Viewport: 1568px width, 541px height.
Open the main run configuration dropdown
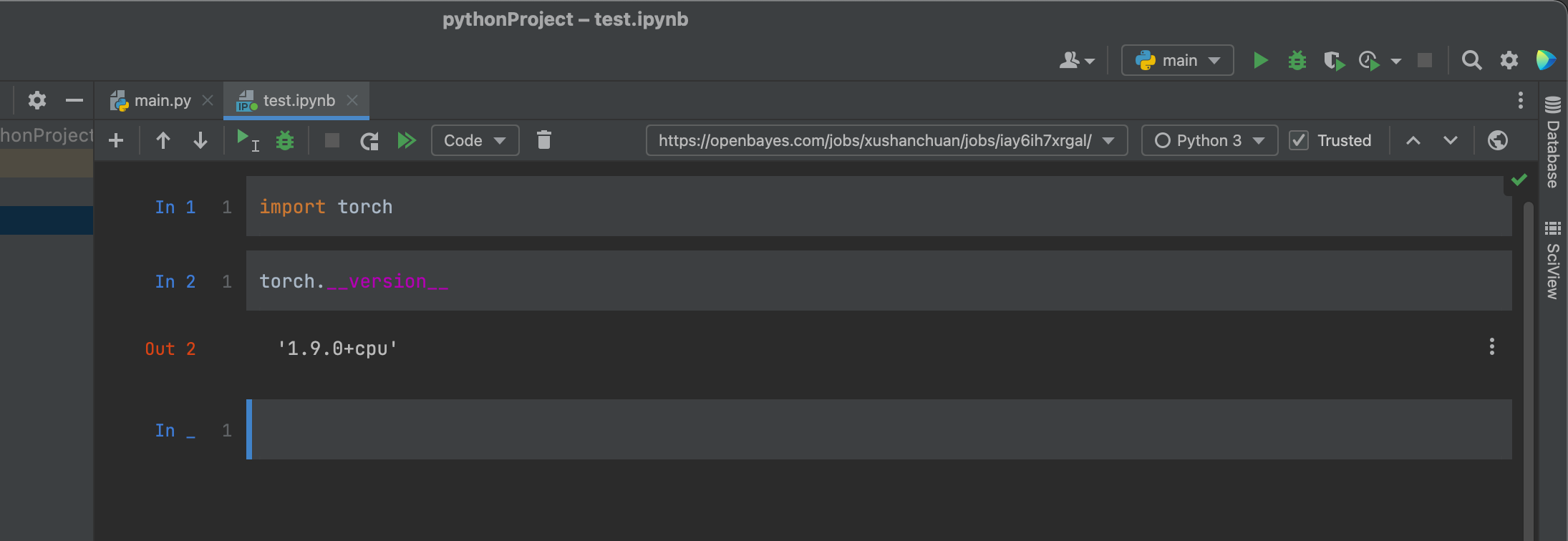pyautogui.click(x=1178, y=60)
